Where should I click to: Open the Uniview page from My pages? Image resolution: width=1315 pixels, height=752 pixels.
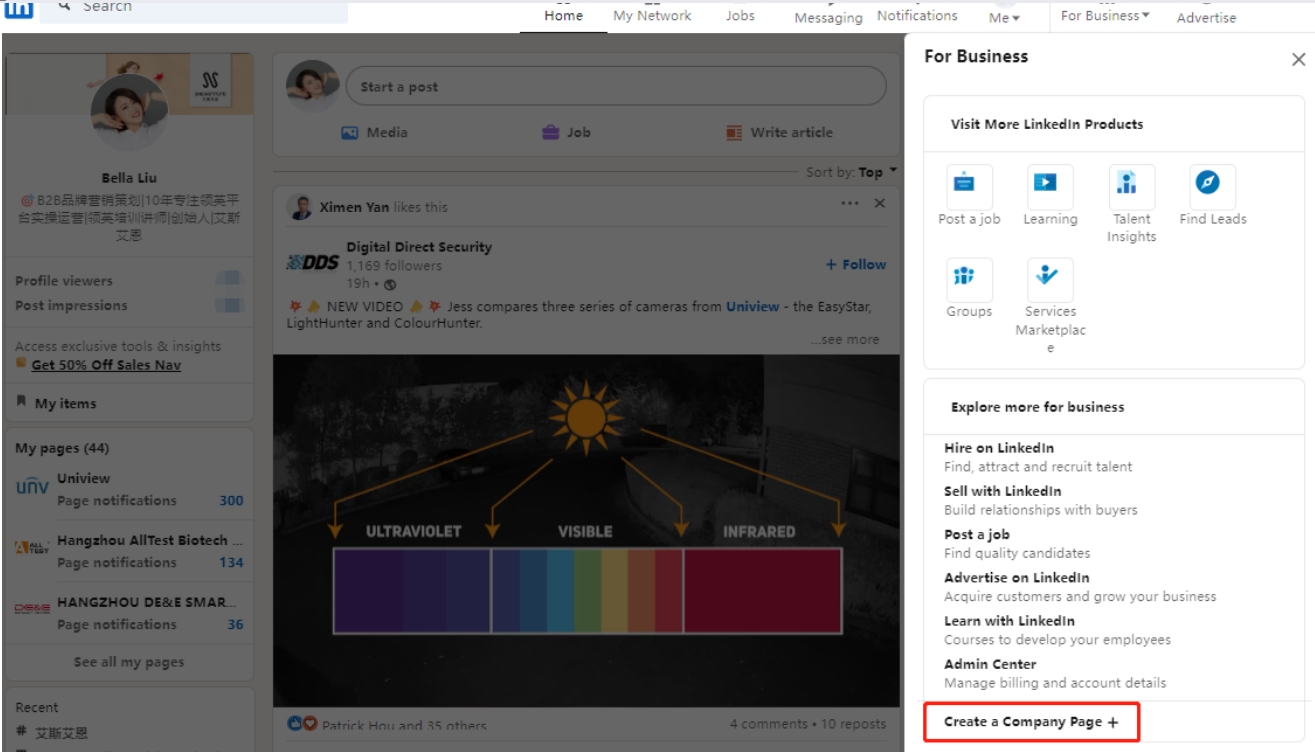click(x=84, y=478)
